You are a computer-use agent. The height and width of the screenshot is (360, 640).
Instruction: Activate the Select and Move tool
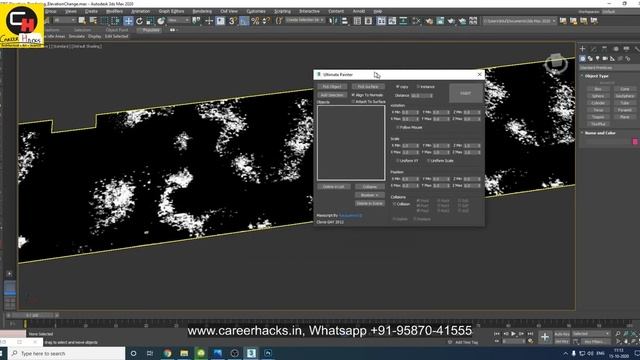128,21
